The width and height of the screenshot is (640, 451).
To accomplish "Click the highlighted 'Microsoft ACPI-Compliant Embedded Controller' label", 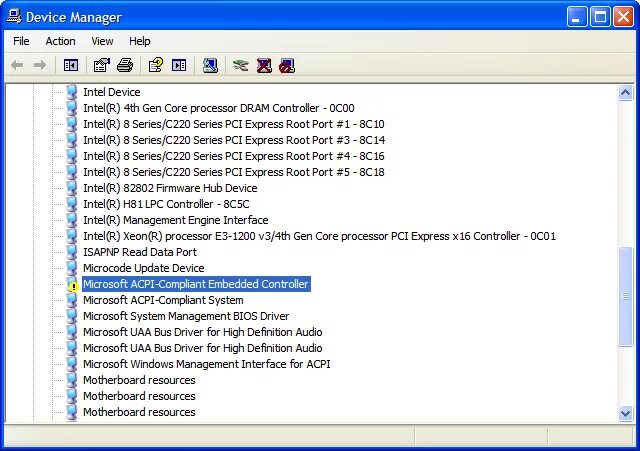I will 196,284.
